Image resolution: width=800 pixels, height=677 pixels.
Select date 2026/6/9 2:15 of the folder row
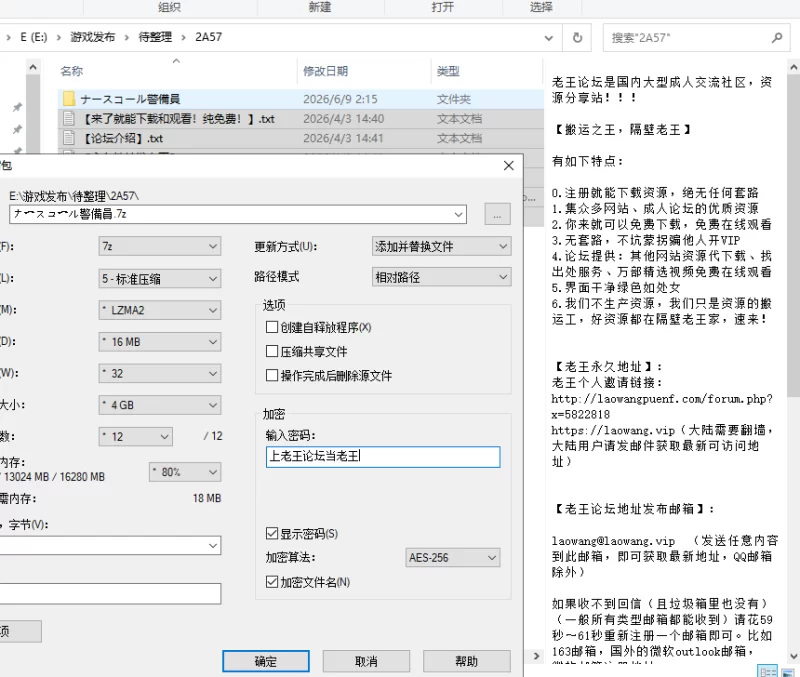pos(340,99)
